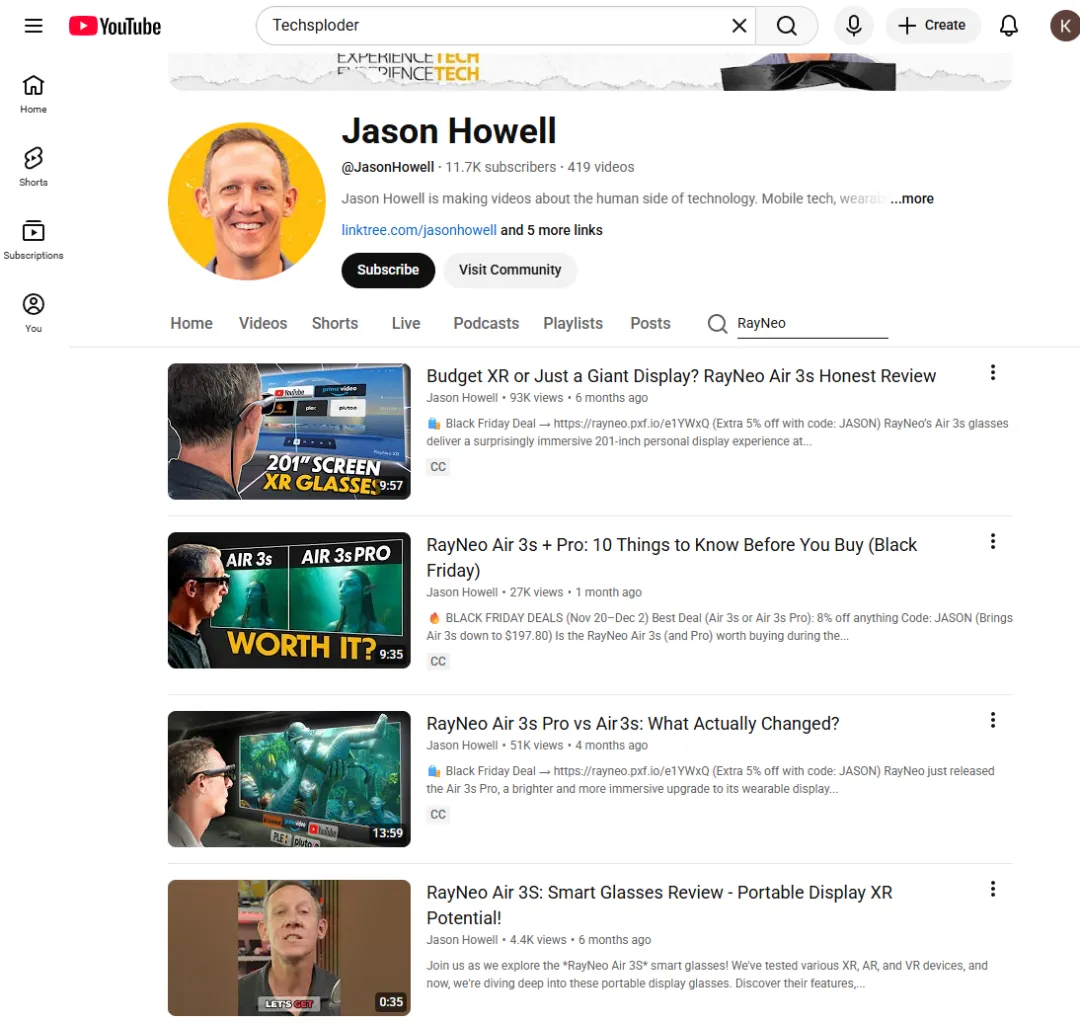This screenshot has width=1080, height=1023.
Task: Open 'Portable Display XR Potential!' video title
Action: pos(659,905)
